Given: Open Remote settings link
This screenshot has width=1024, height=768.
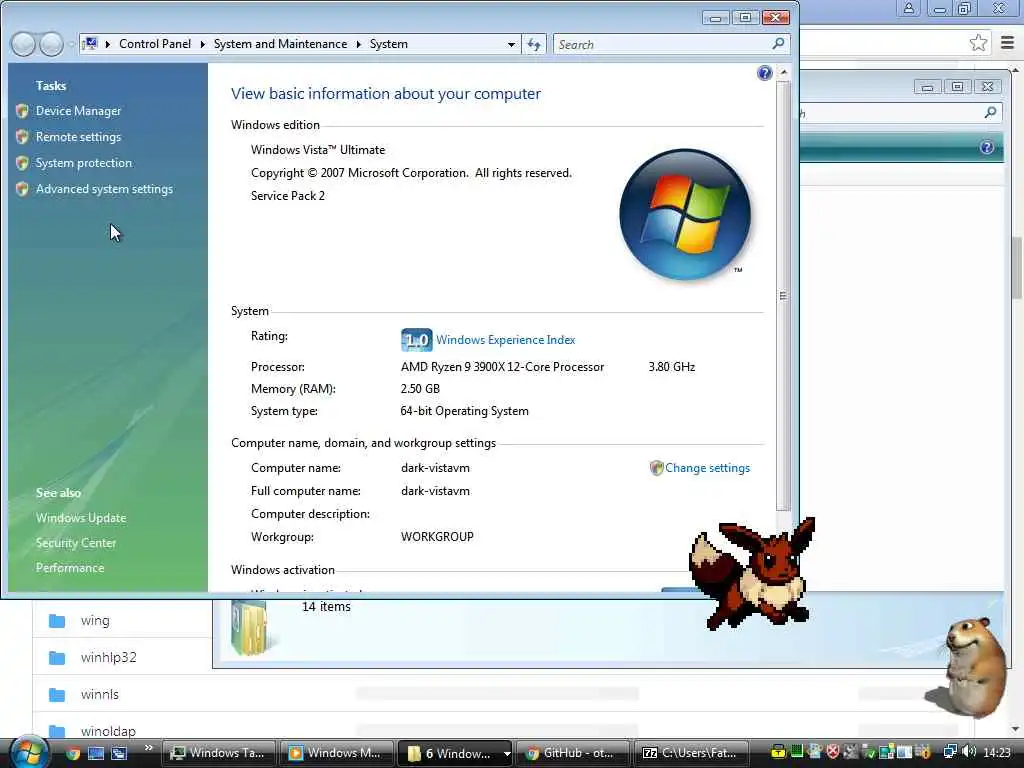Looking at the screenshot, I should tap(78, 137).
